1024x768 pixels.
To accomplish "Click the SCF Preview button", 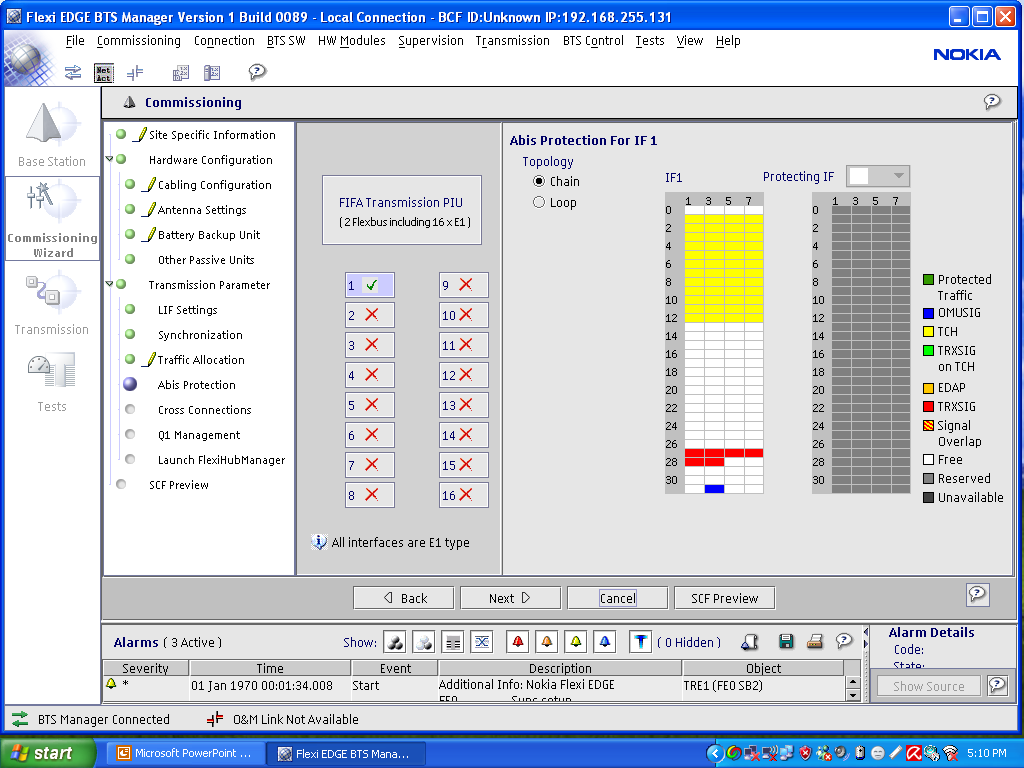I will coord(724,598).
